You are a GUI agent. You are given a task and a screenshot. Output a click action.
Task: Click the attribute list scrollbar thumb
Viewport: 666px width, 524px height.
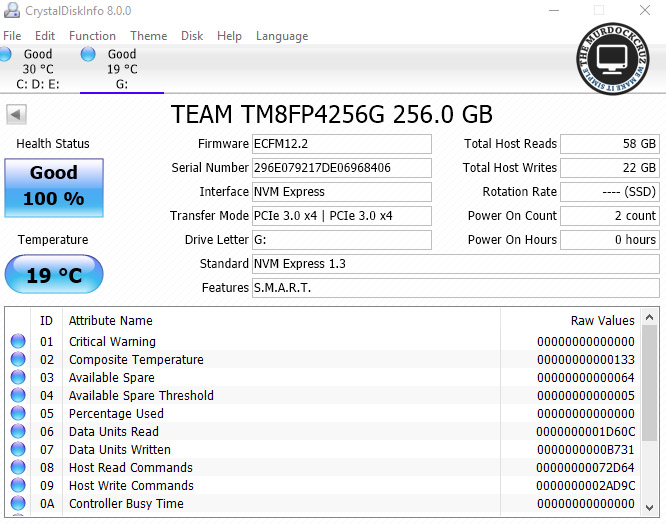coord(649,383)
